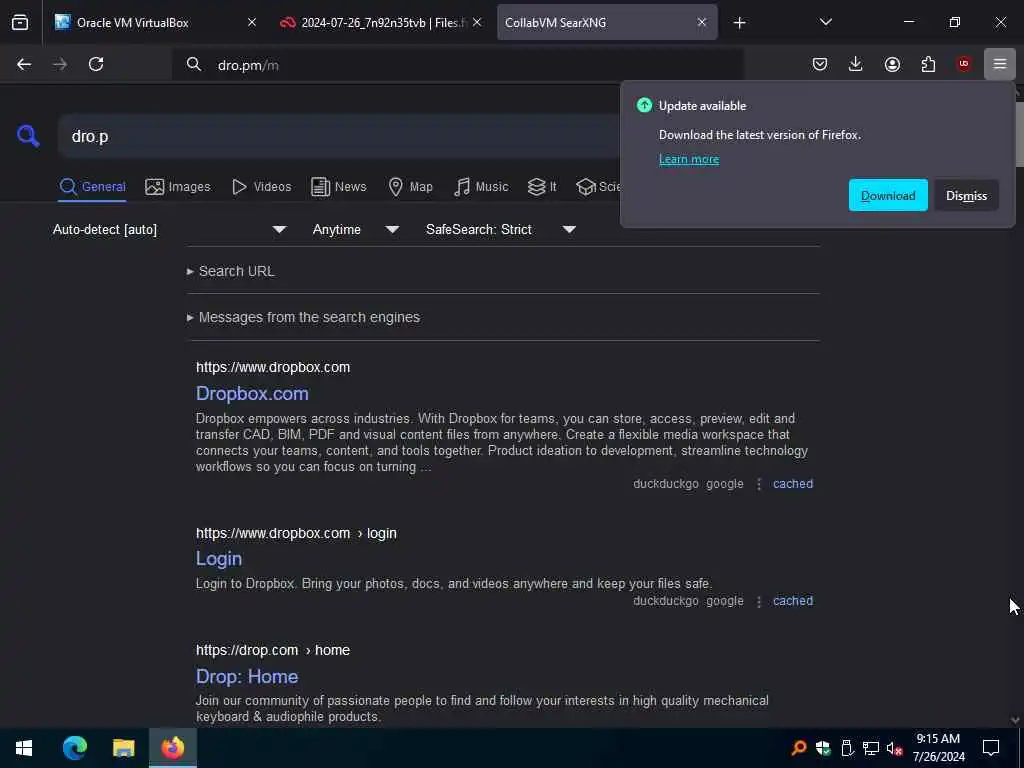
Task: Dismiss the Firefox update notification
Action: click(x=967, y=195)
